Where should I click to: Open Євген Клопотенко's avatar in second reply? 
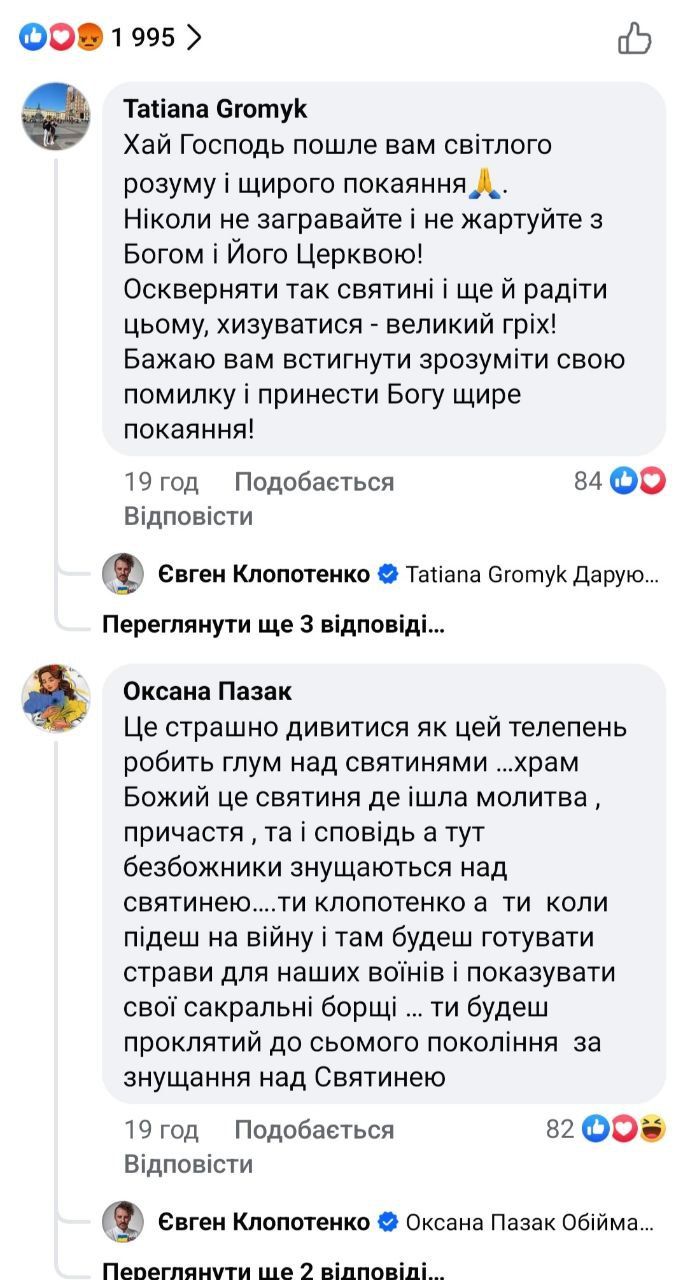click(x=123, y=1222)
